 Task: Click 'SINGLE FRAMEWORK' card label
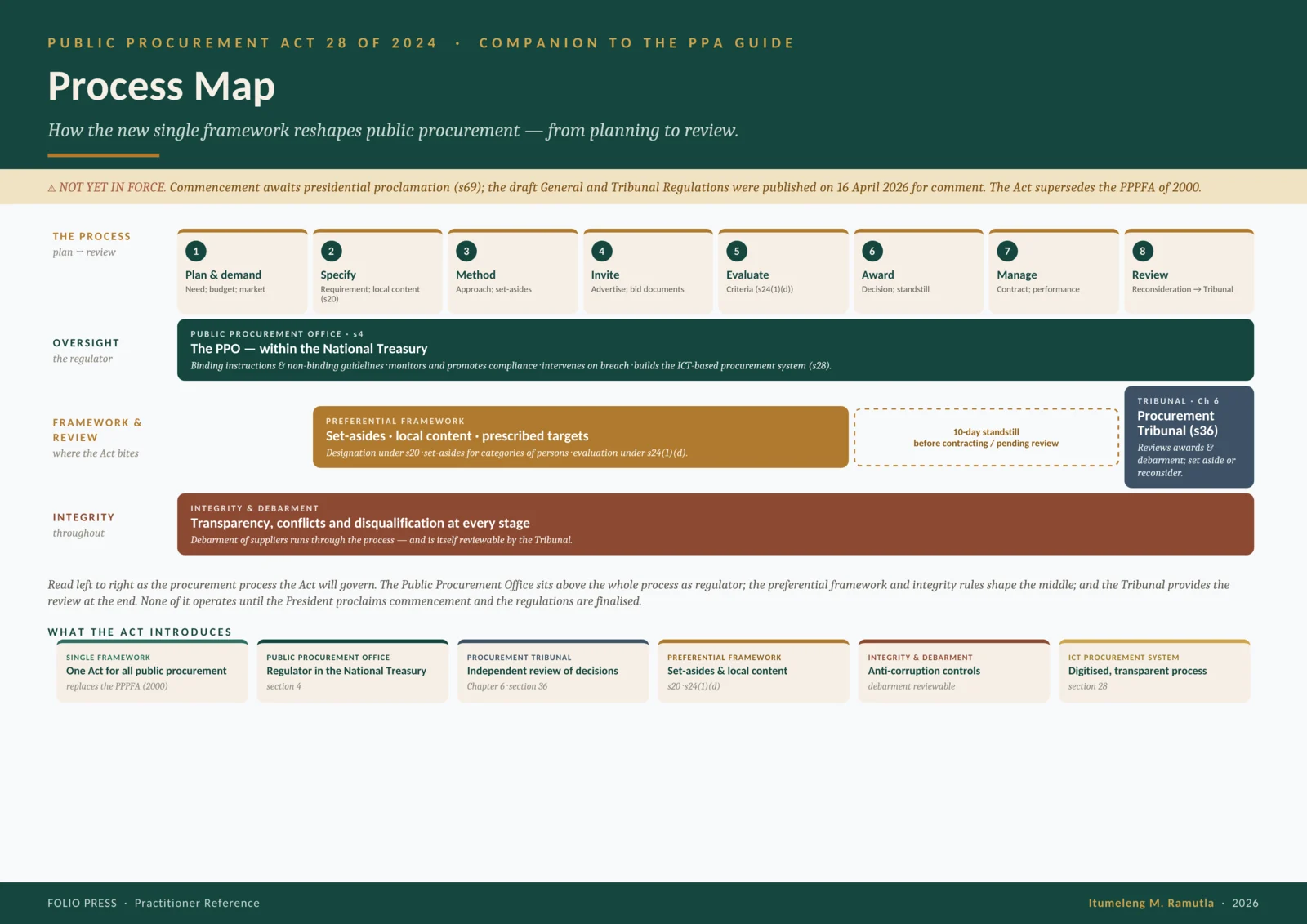point(108,658)
